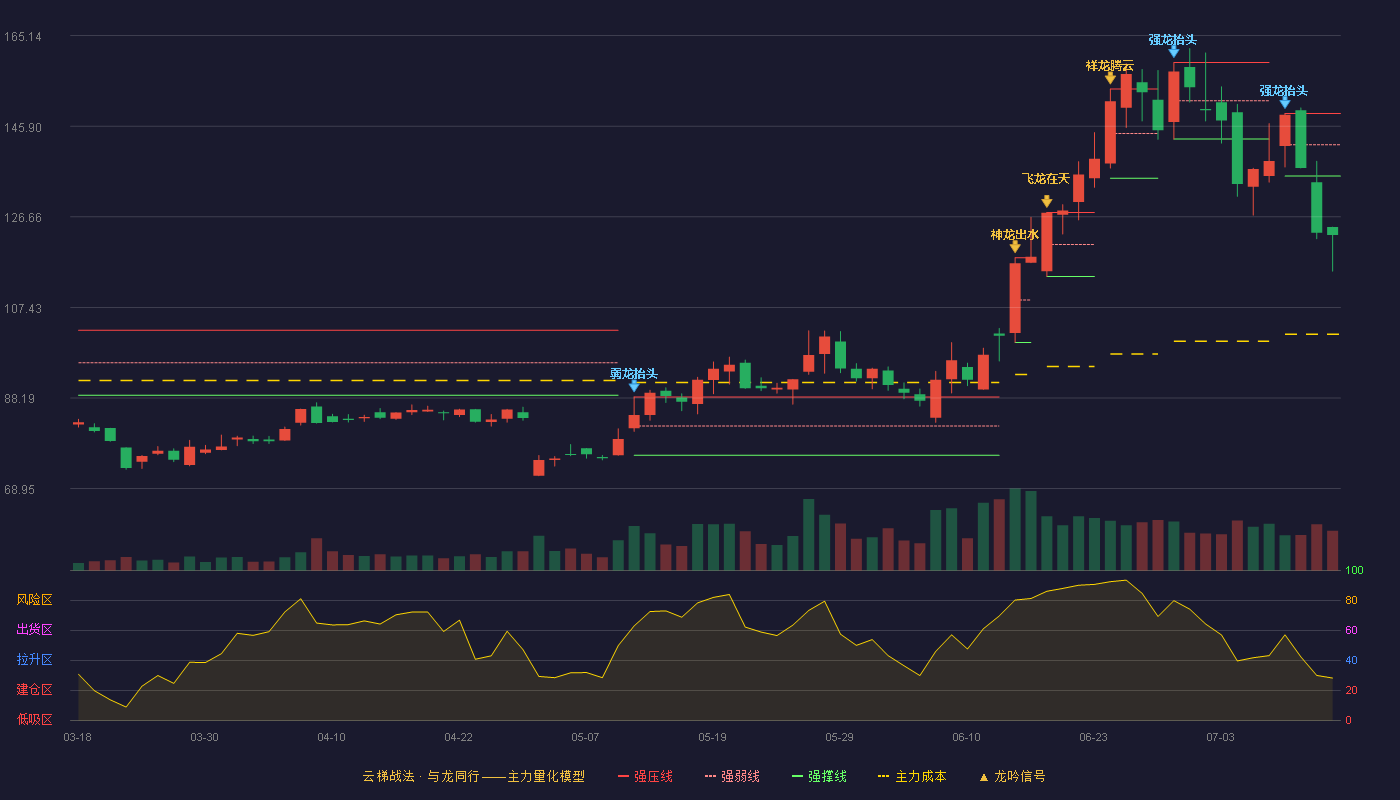Image resolution: width=1400 pixels, height=800 pixels.
Task: Click the 126.66 price axis label
Action: pyautogui.click(x=23, y=218)
